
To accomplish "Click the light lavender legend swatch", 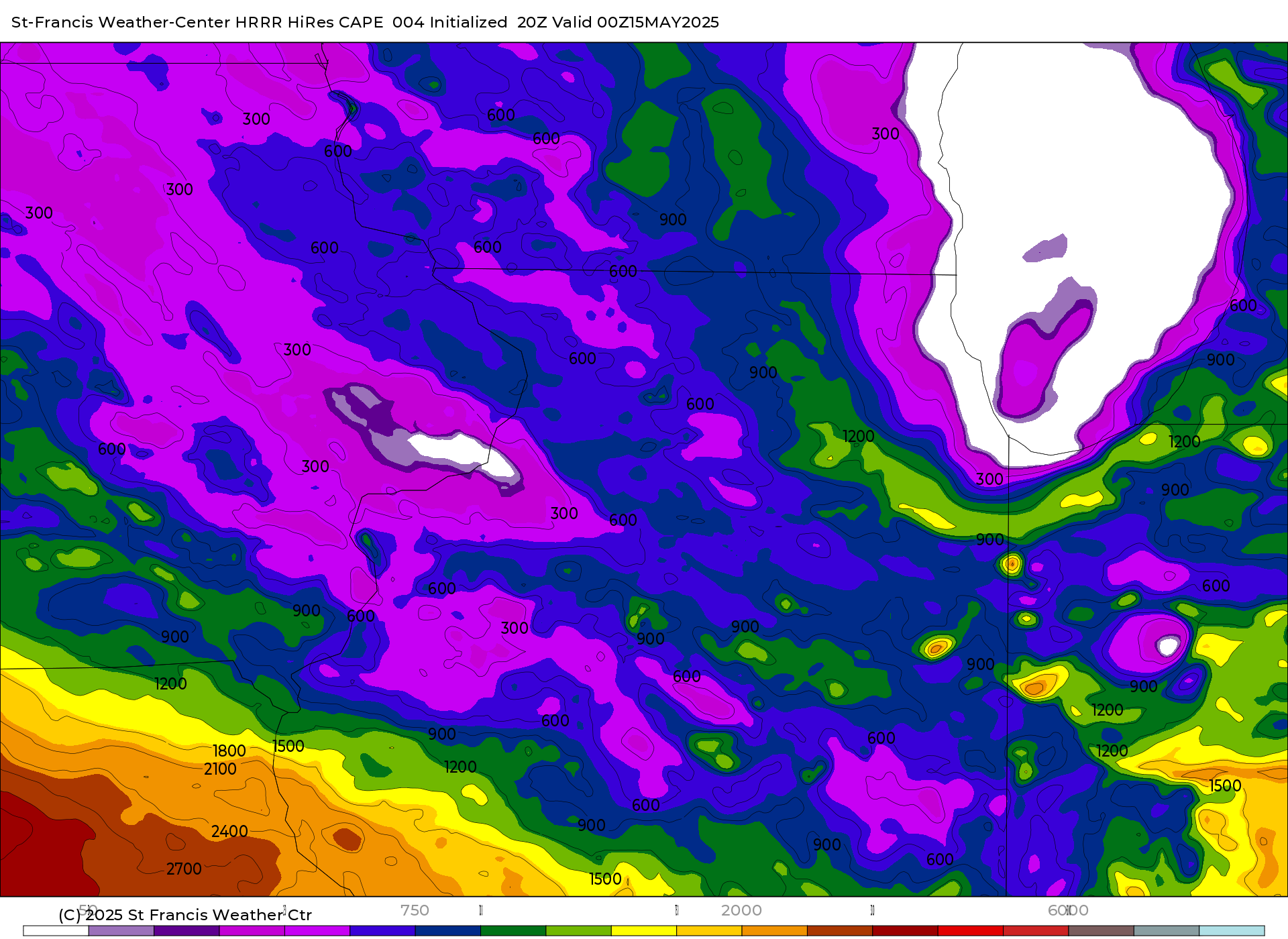I will click(121, 931).
